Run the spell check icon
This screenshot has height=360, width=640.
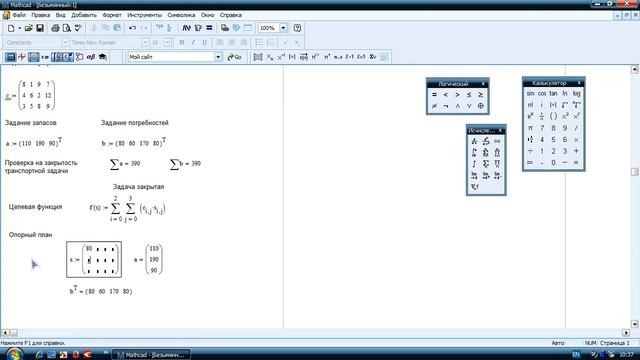(x=78, y=28)
